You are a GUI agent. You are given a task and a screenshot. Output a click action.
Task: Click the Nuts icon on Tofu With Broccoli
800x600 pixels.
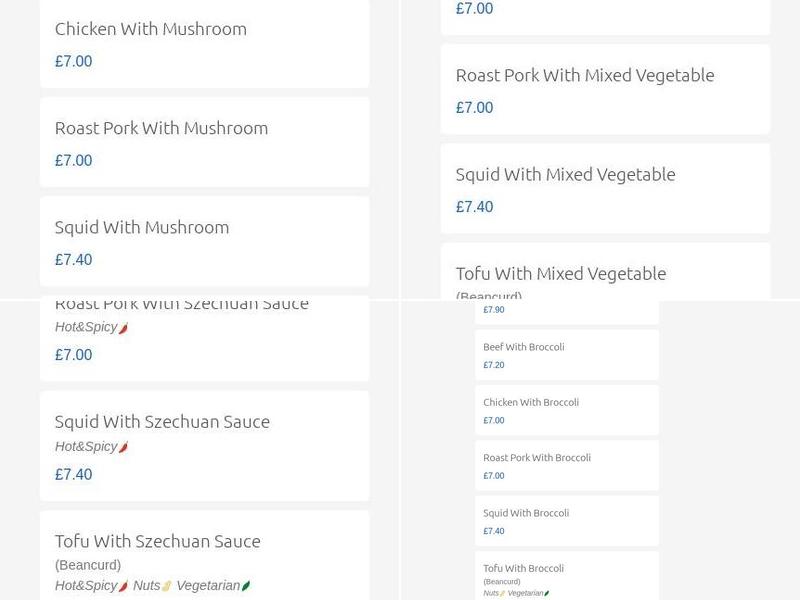(503, 592)
